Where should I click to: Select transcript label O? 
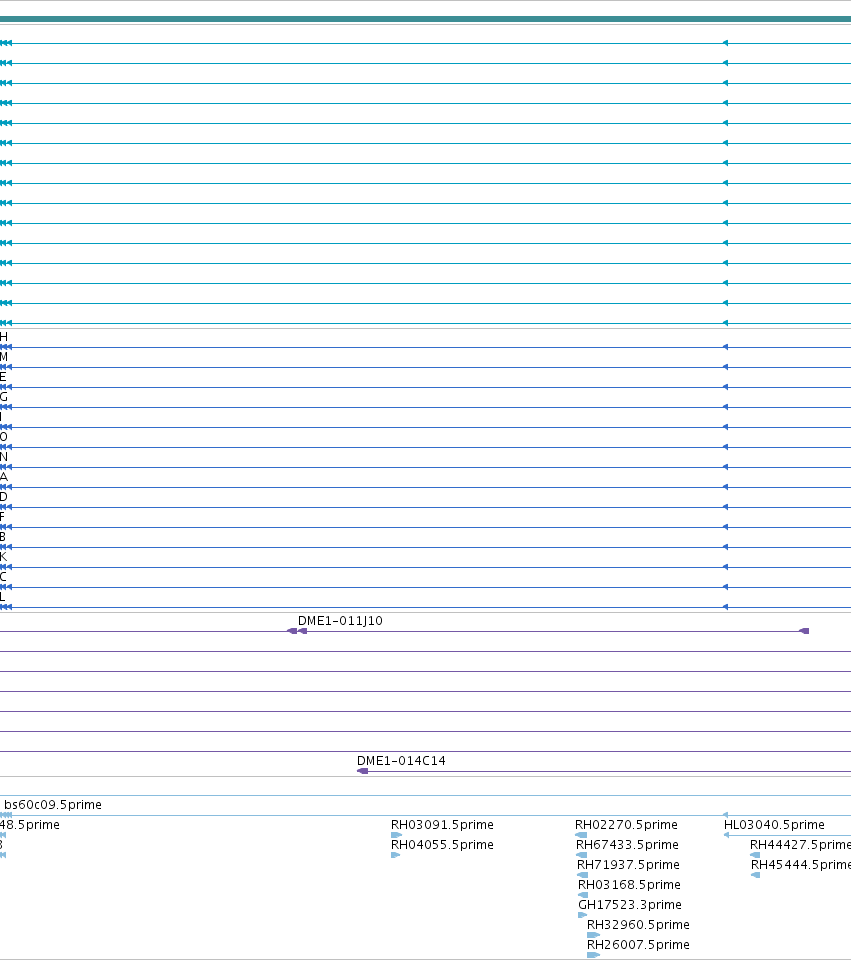[x=4, y=437]
